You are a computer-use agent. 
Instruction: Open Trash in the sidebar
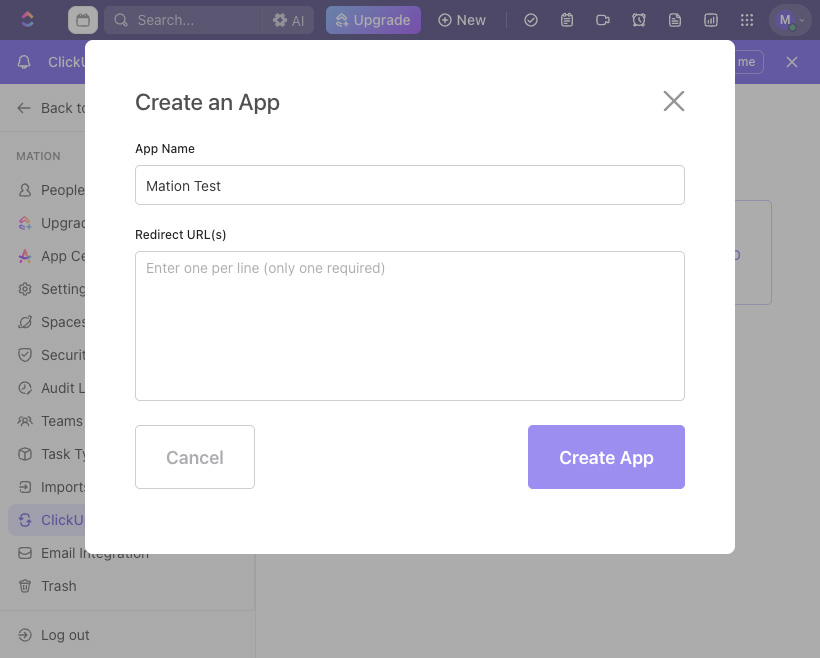(47, 586)
